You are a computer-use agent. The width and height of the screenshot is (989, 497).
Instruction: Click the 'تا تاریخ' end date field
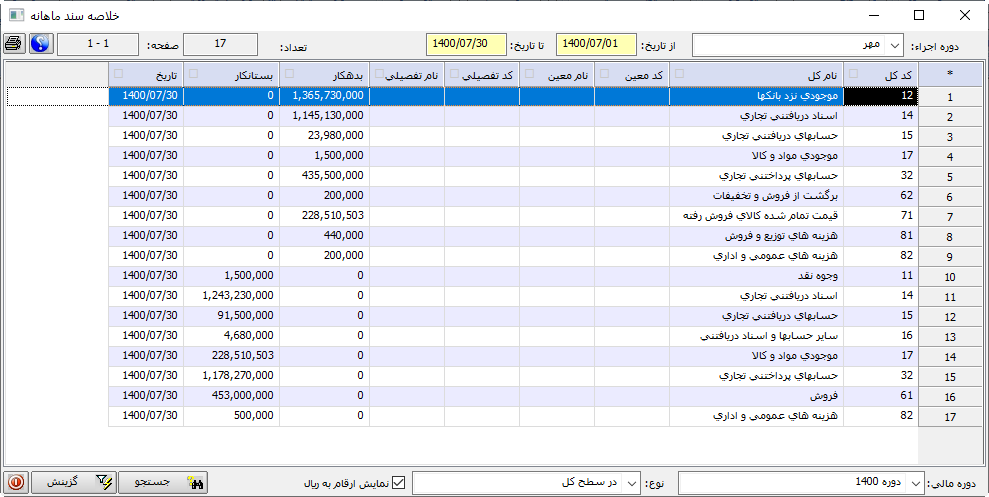pyautogui.click(x=466, y=45)
